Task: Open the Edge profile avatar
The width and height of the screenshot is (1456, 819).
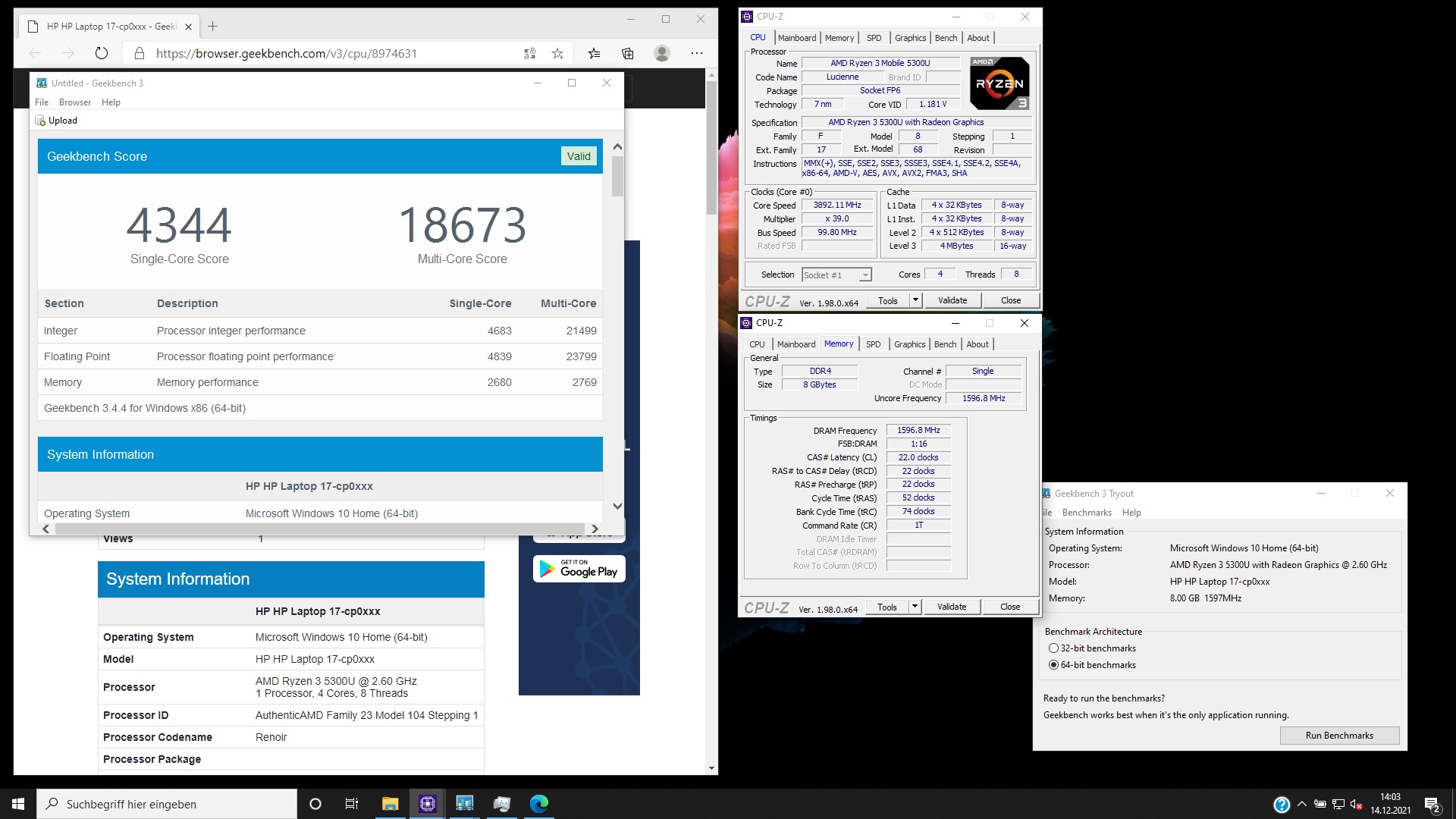Action: pyautogui.click(x=662, y=53)
